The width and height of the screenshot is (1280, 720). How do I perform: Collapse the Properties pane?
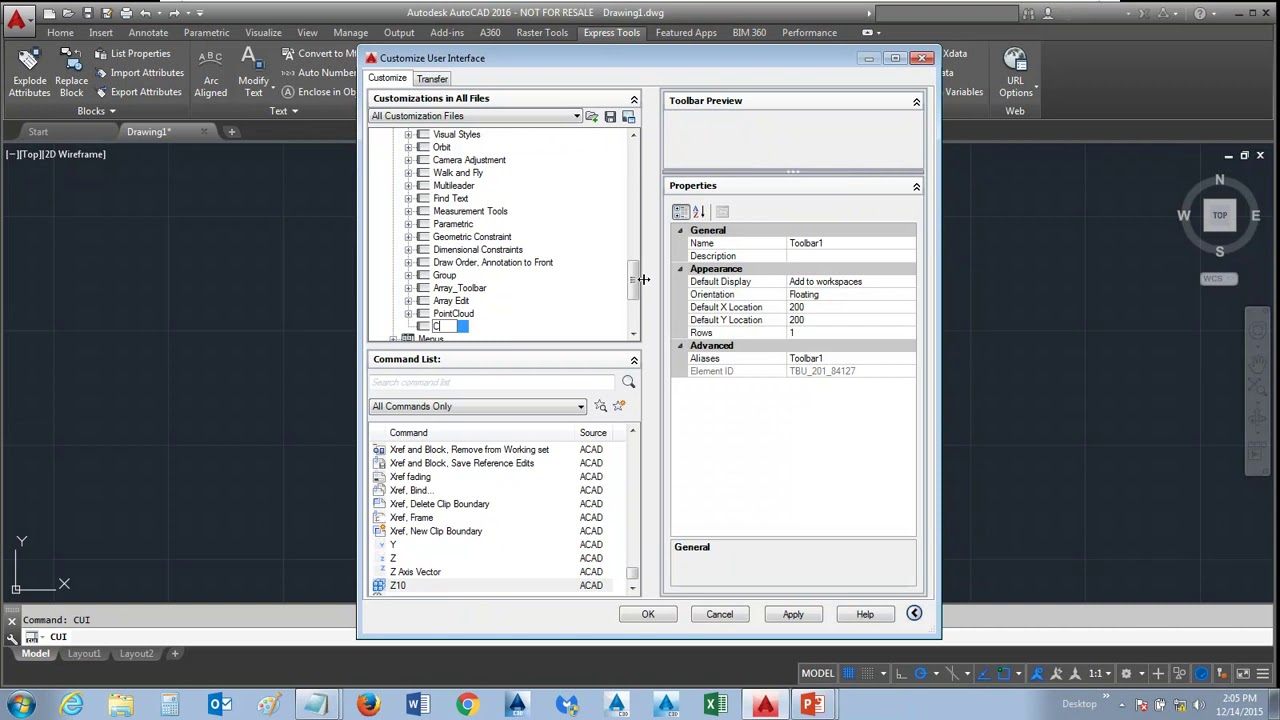pos(916,186)
